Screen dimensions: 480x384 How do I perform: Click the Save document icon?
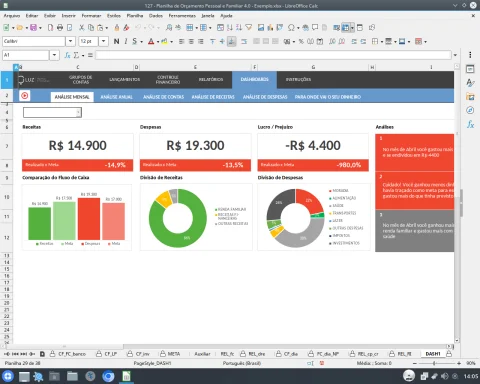click(x=33, y=28)
